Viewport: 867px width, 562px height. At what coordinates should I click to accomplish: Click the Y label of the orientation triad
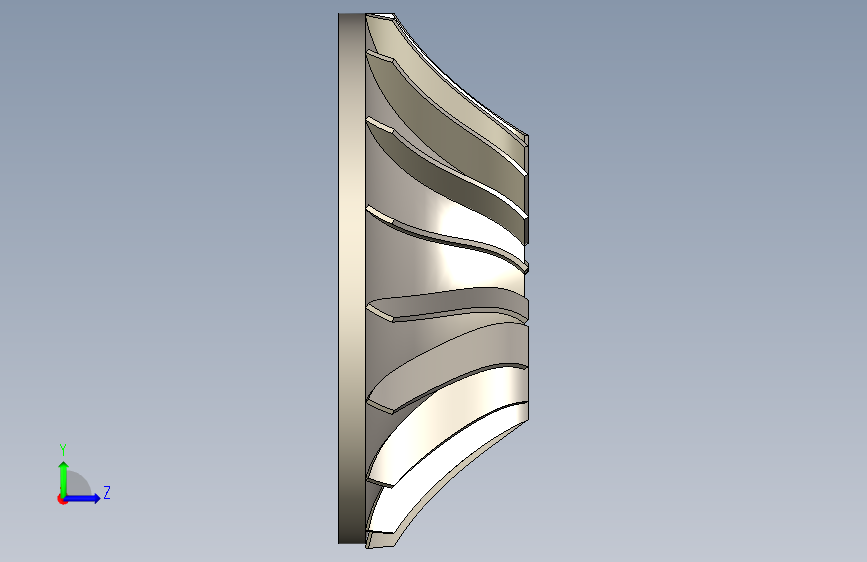[63, 450]
